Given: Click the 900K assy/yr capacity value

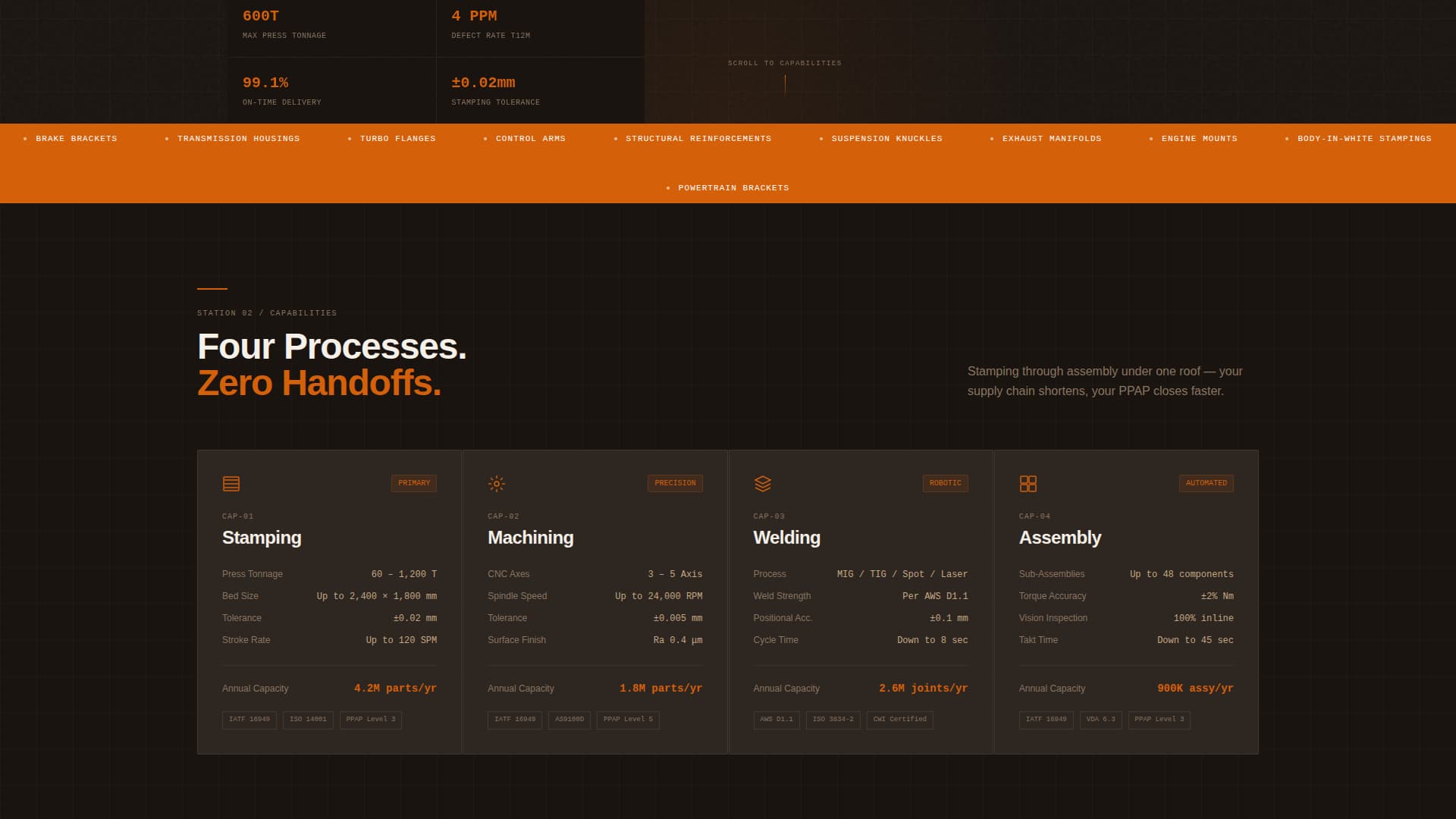Looking at the screenshot, I should (1195, 689).
